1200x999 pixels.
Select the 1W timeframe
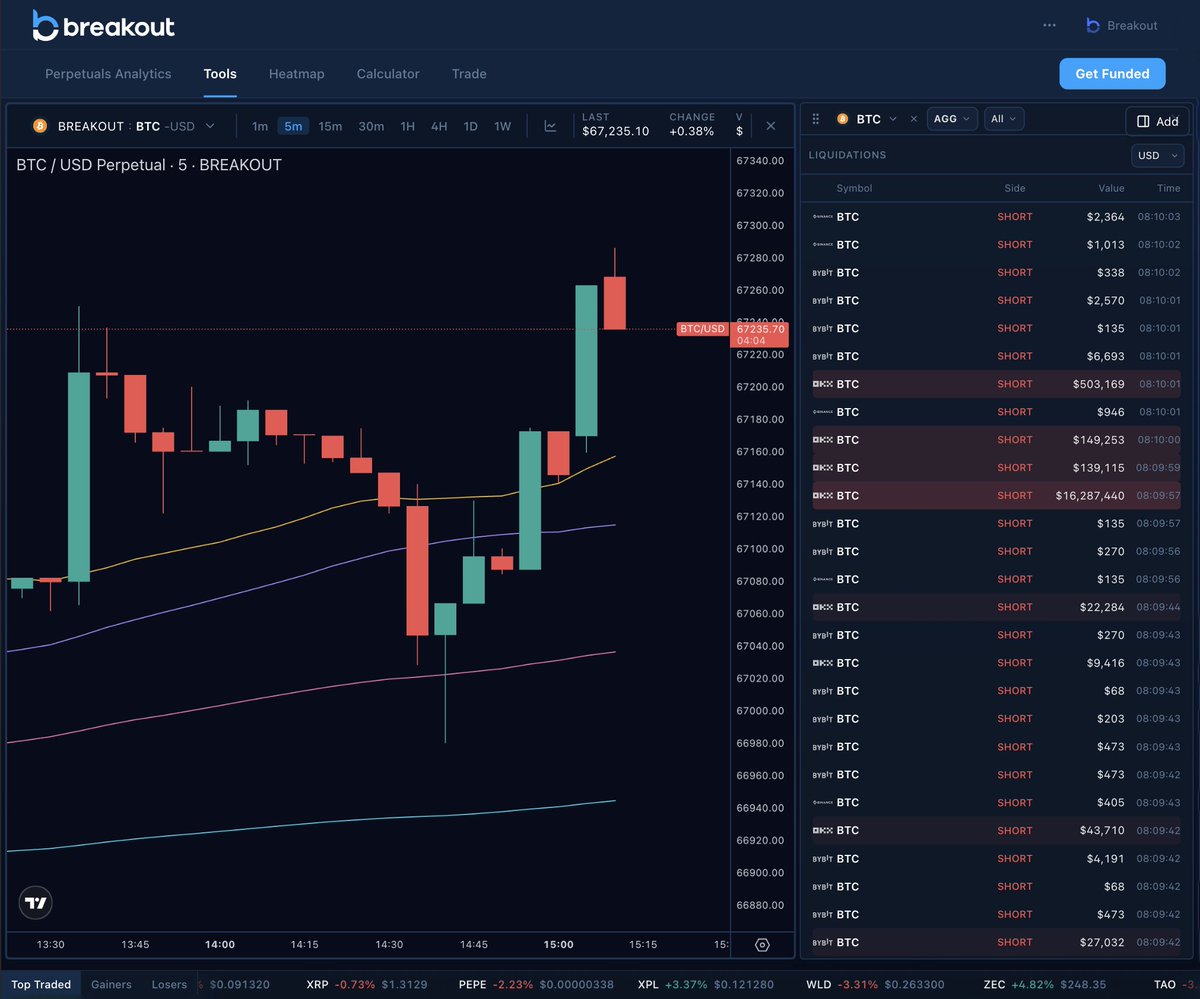(502, 126)
